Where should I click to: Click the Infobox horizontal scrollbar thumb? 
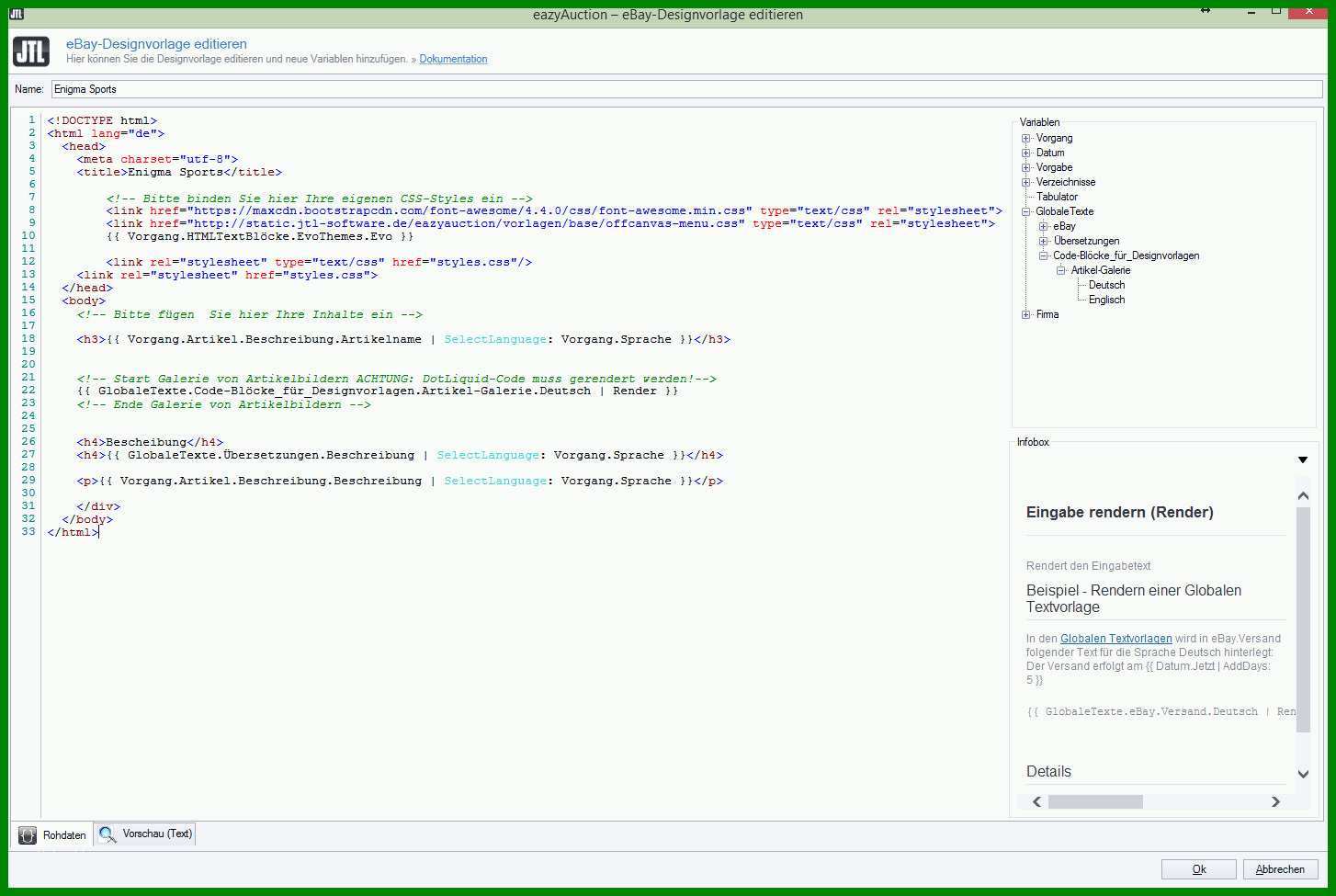[1095, 801]
